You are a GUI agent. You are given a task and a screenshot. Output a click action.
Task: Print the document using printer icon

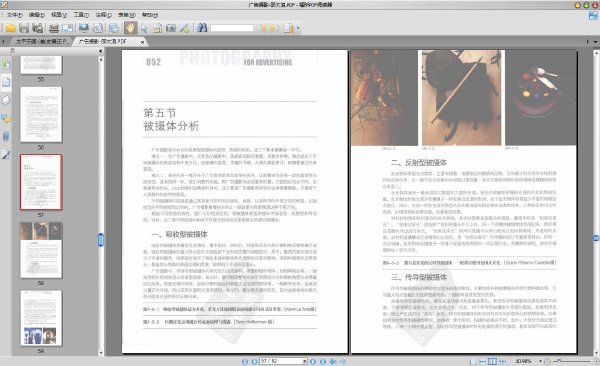(x=54, y=28)
